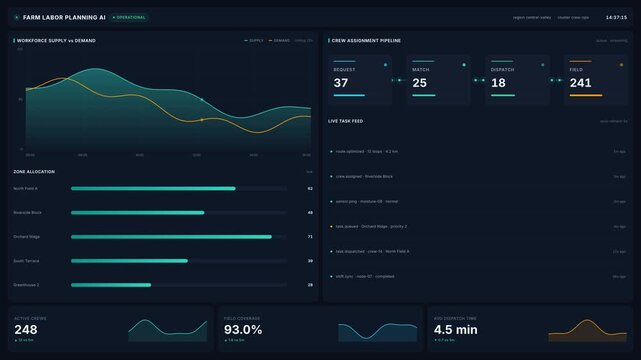641x360 pixels.
Task: Open the crew.assigned Riverside Block feed entry
Action: pyautogui.click(x=477, y=177)
